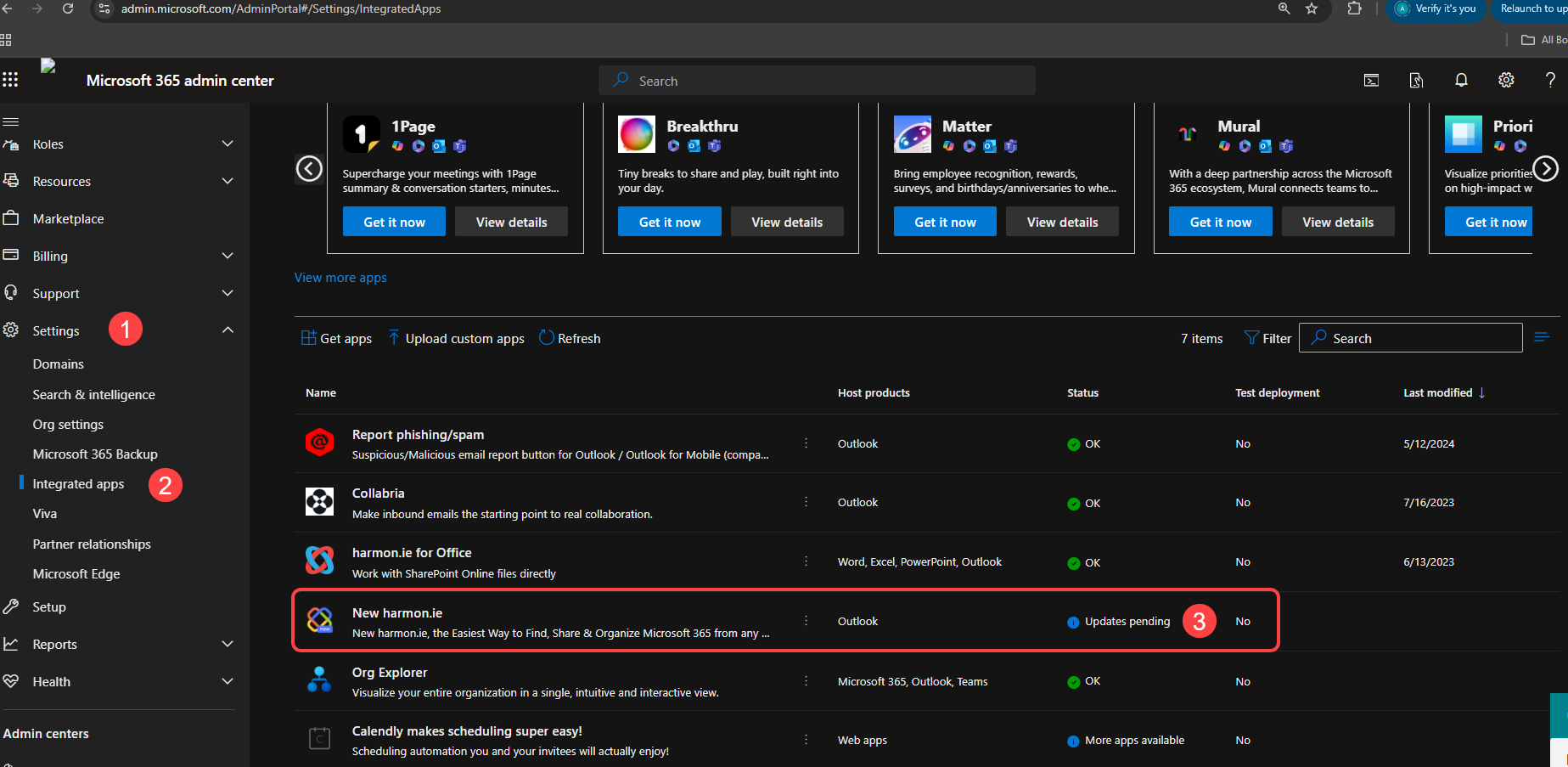
Task: Open more options for Org Explorer row
Action: pyautogui.click(x=806, y=680)
